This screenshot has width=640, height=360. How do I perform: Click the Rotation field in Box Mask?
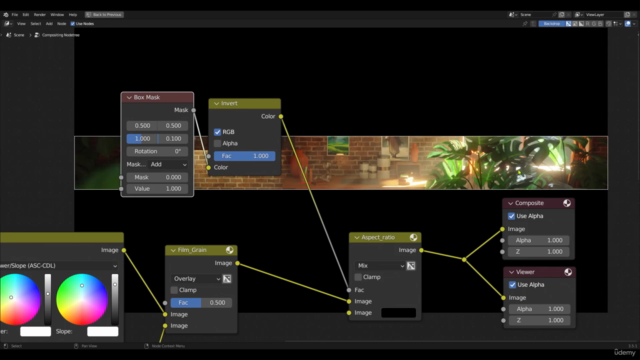tap(157, 151)
